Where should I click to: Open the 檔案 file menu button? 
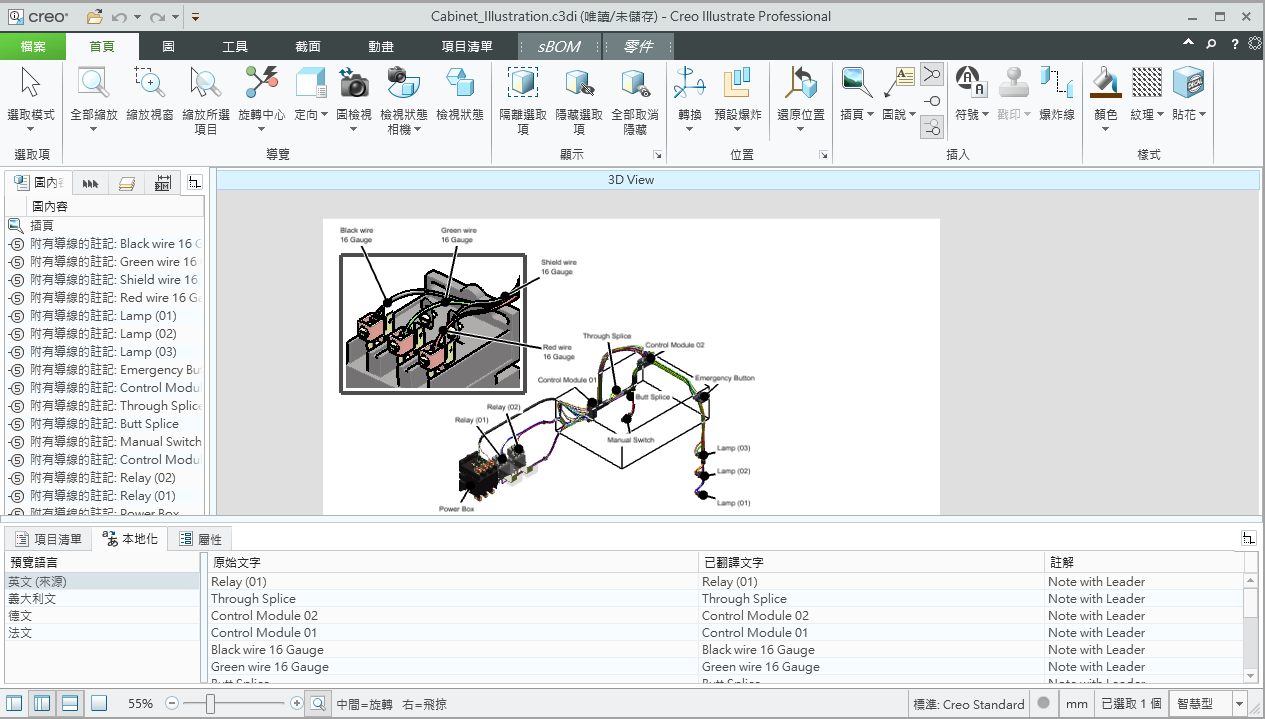(x=33, y=46)
